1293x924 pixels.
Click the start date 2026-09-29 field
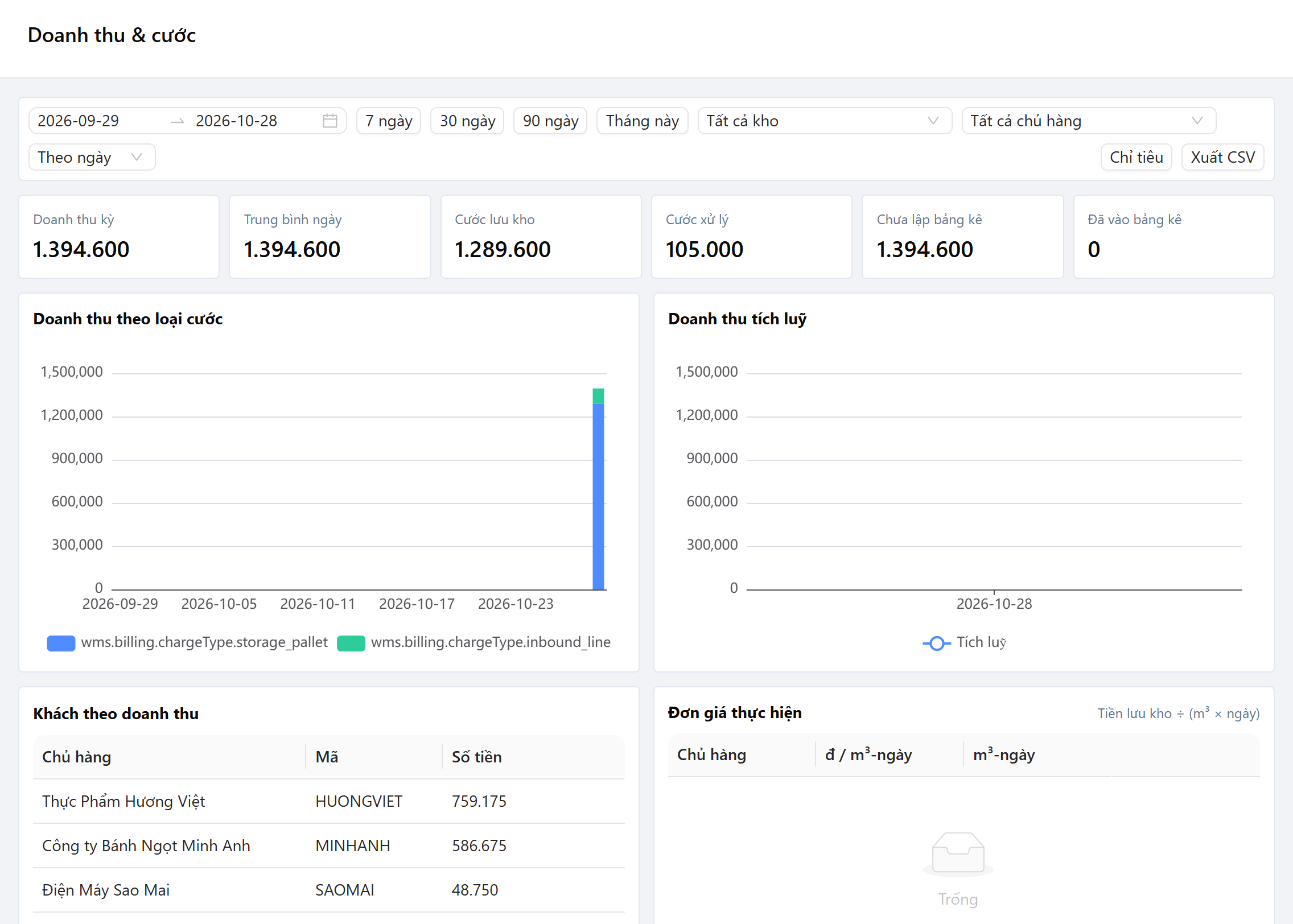(98, 121)
